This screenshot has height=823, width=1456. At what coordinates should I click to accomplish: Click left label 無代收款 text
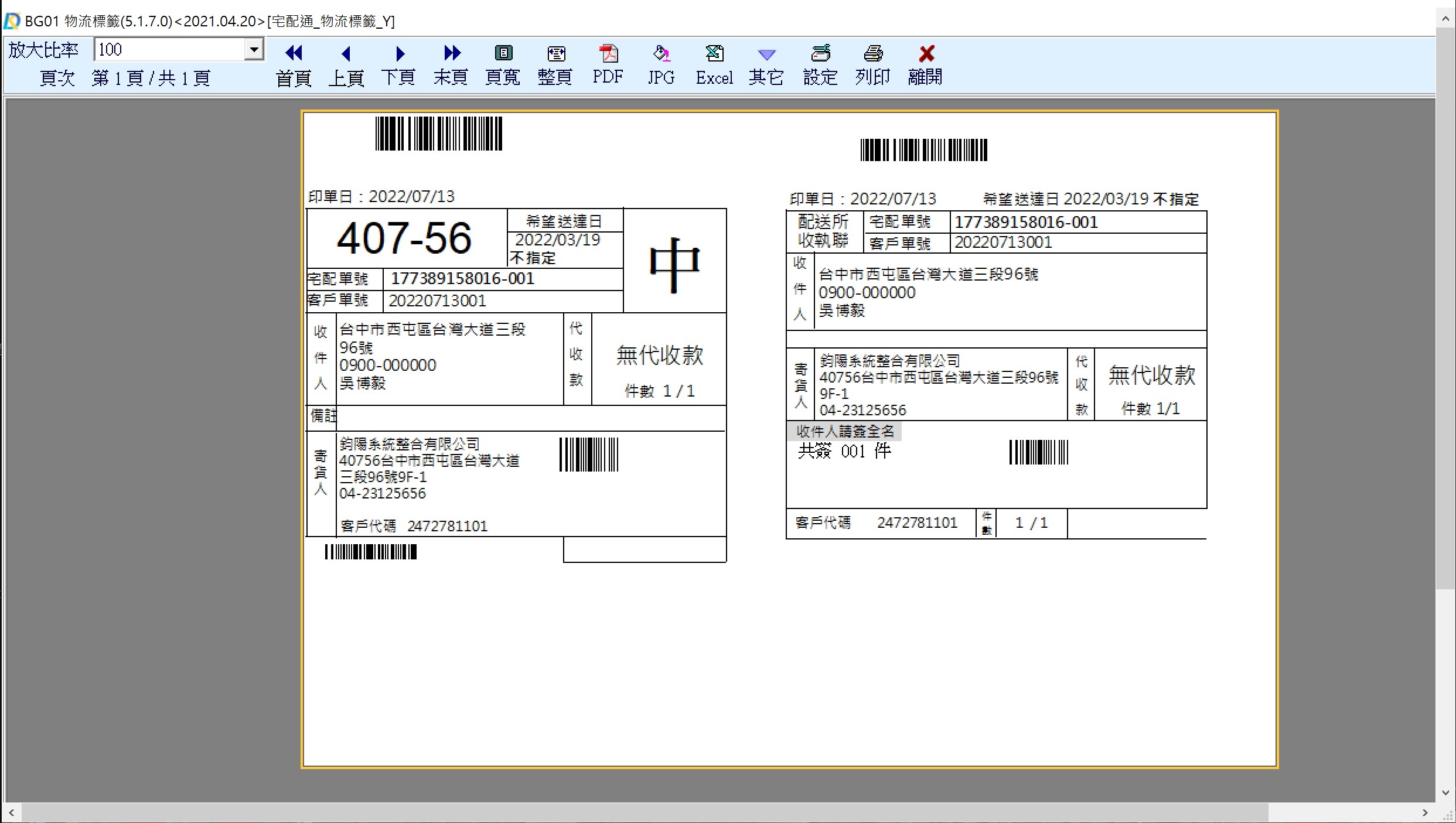[x=659, y=355]
